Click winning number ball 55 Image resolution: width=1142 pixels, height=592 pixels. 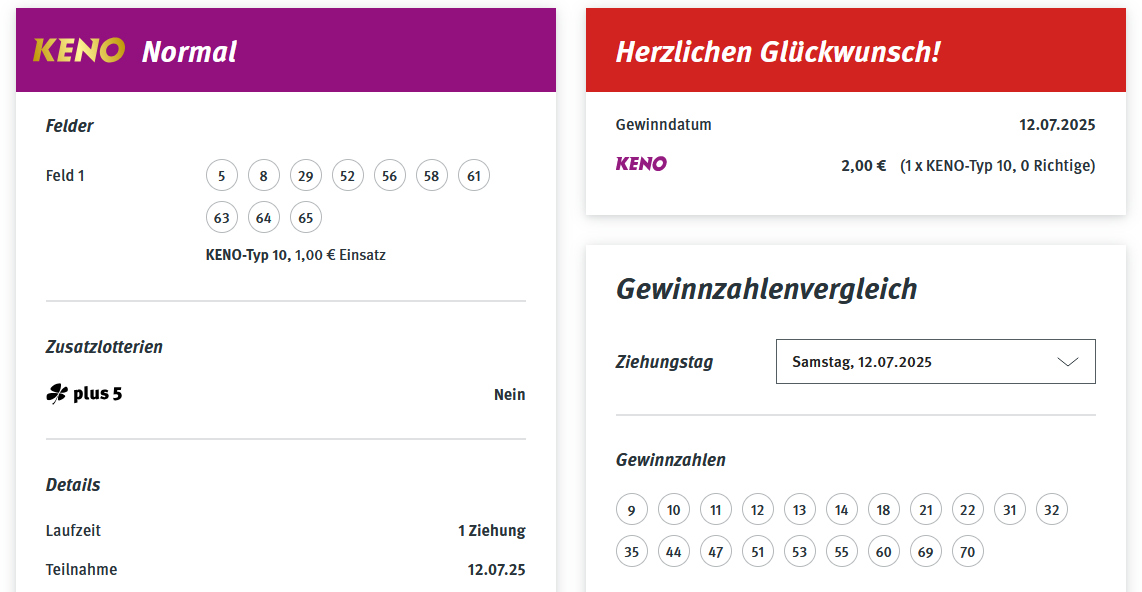pyautogui.click(x=842, y=551)
